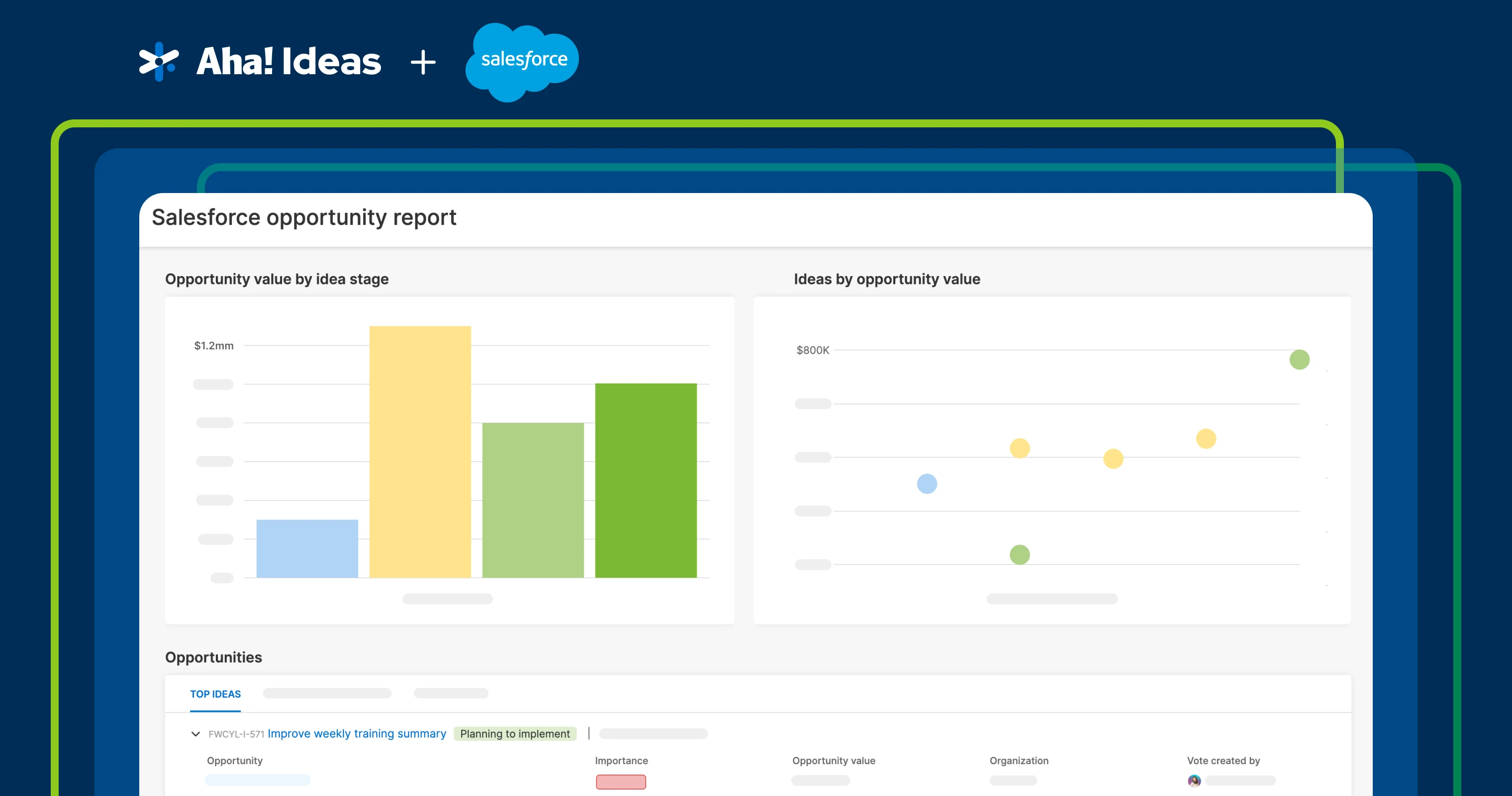
Task: Switch to the TOP IDEAS tab
Action: tap(215, 694)
